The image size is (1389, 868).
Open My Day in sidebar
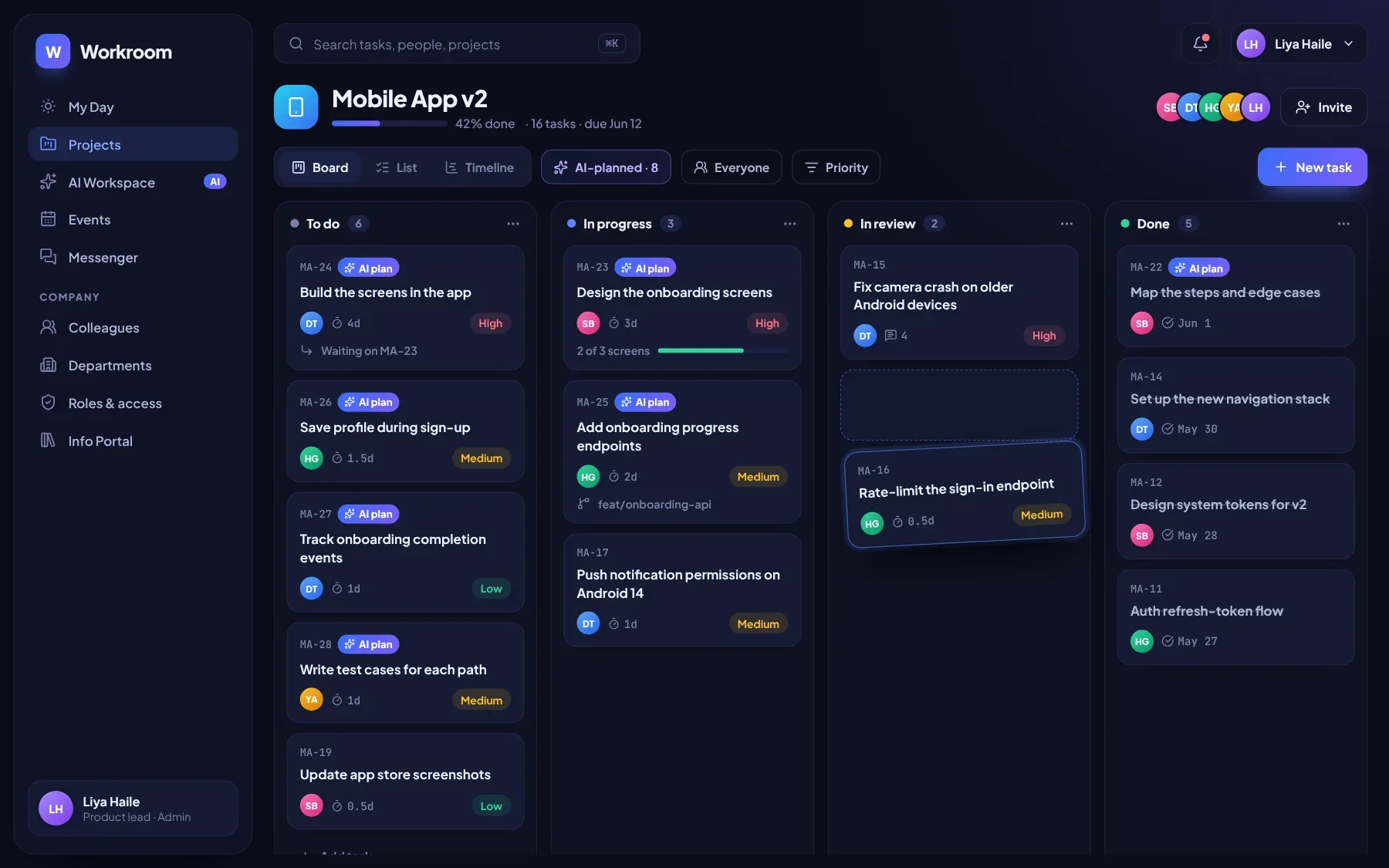point(133,106)
